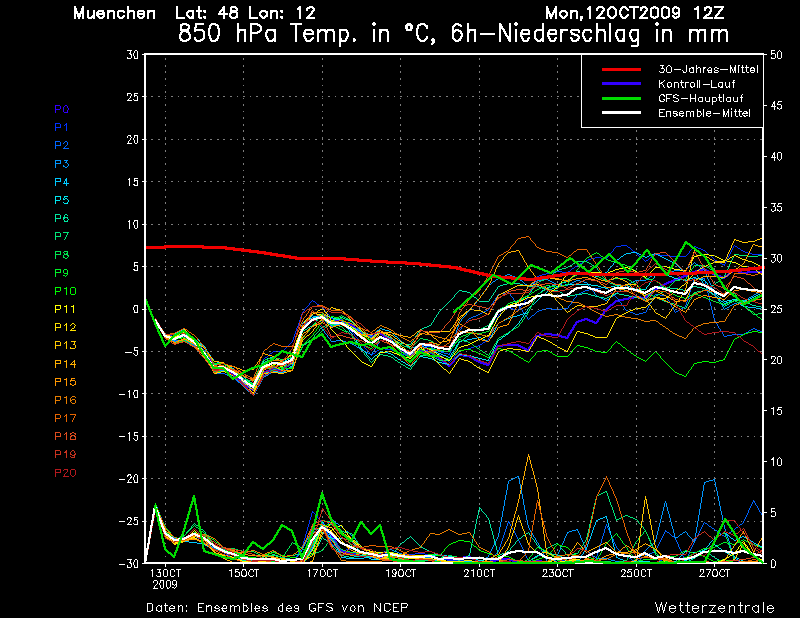Click the P16 member label
This screenshot has width=800, height=618.
pos(65,400)
